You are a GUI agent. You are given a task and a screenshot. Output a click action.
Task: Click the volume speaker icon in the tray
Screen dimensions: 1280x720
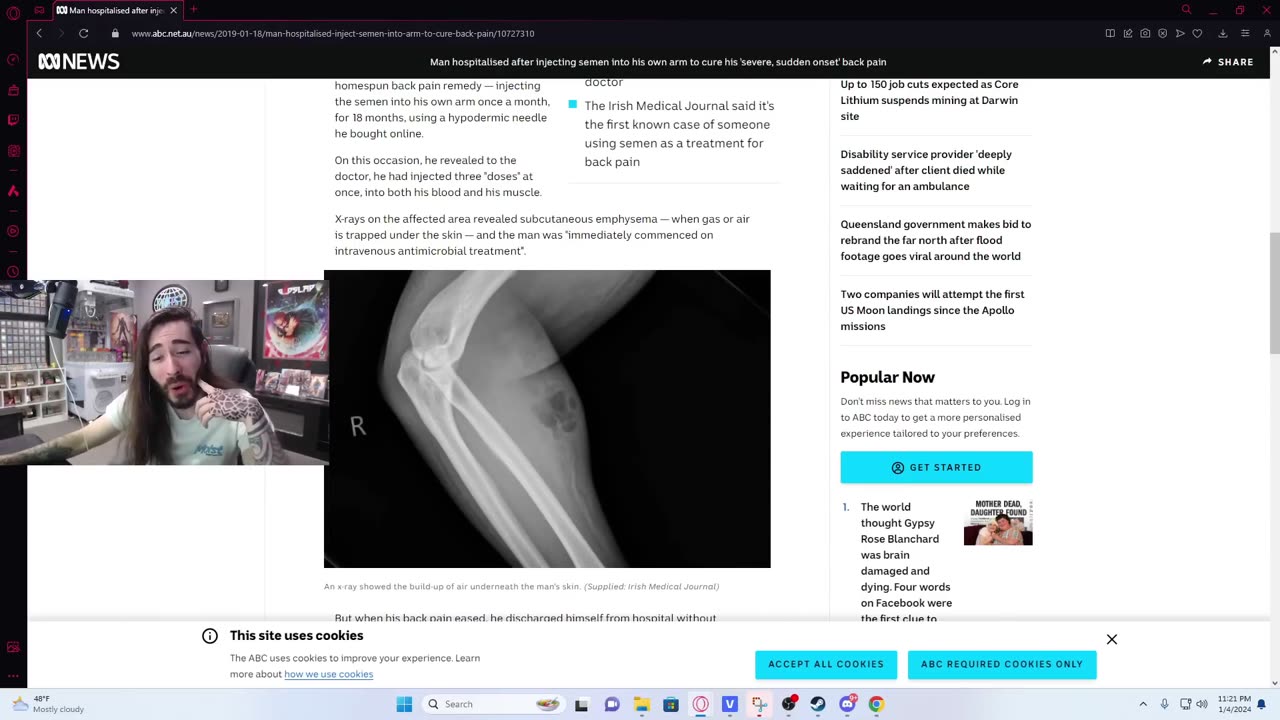[x=1201, y=704]
